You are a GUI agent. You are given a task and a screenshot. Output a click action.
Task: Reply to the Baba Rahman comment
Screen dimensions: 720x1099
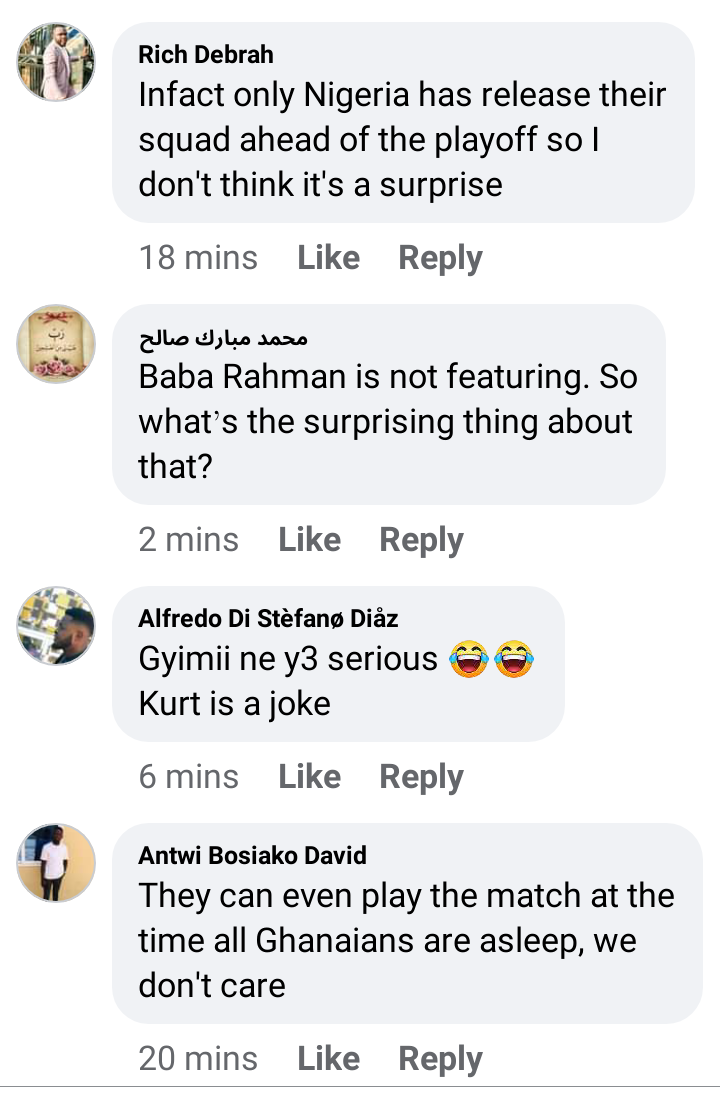click(421, 540)
